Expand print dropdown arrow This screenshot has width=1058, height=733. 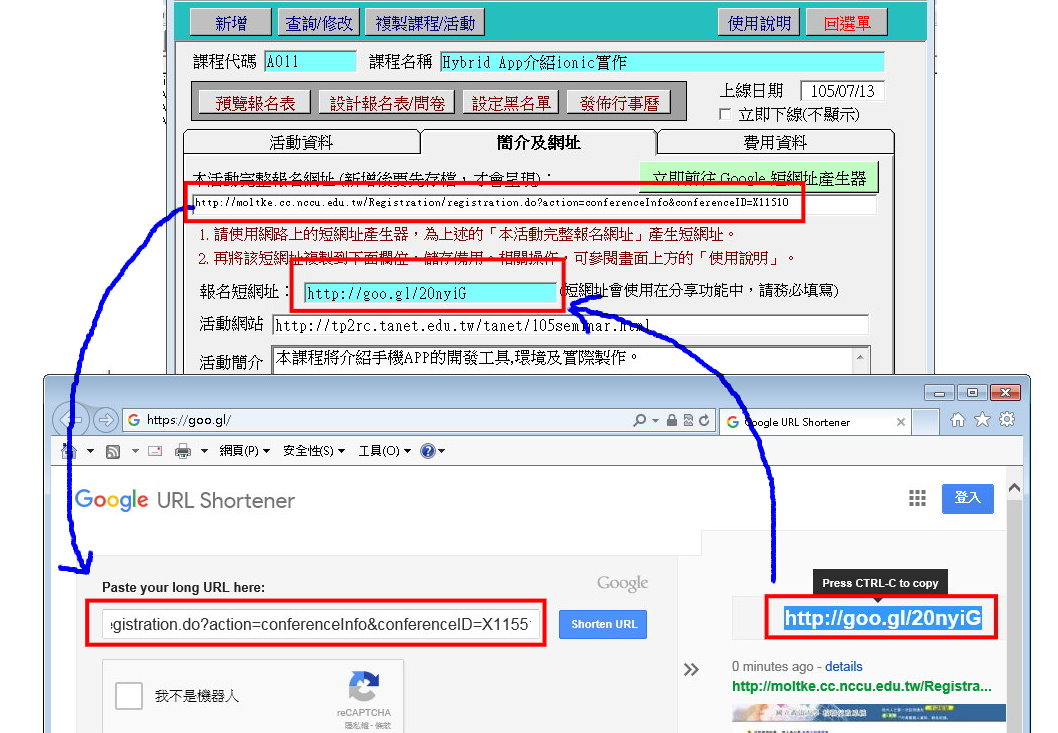tap(204, 451)
